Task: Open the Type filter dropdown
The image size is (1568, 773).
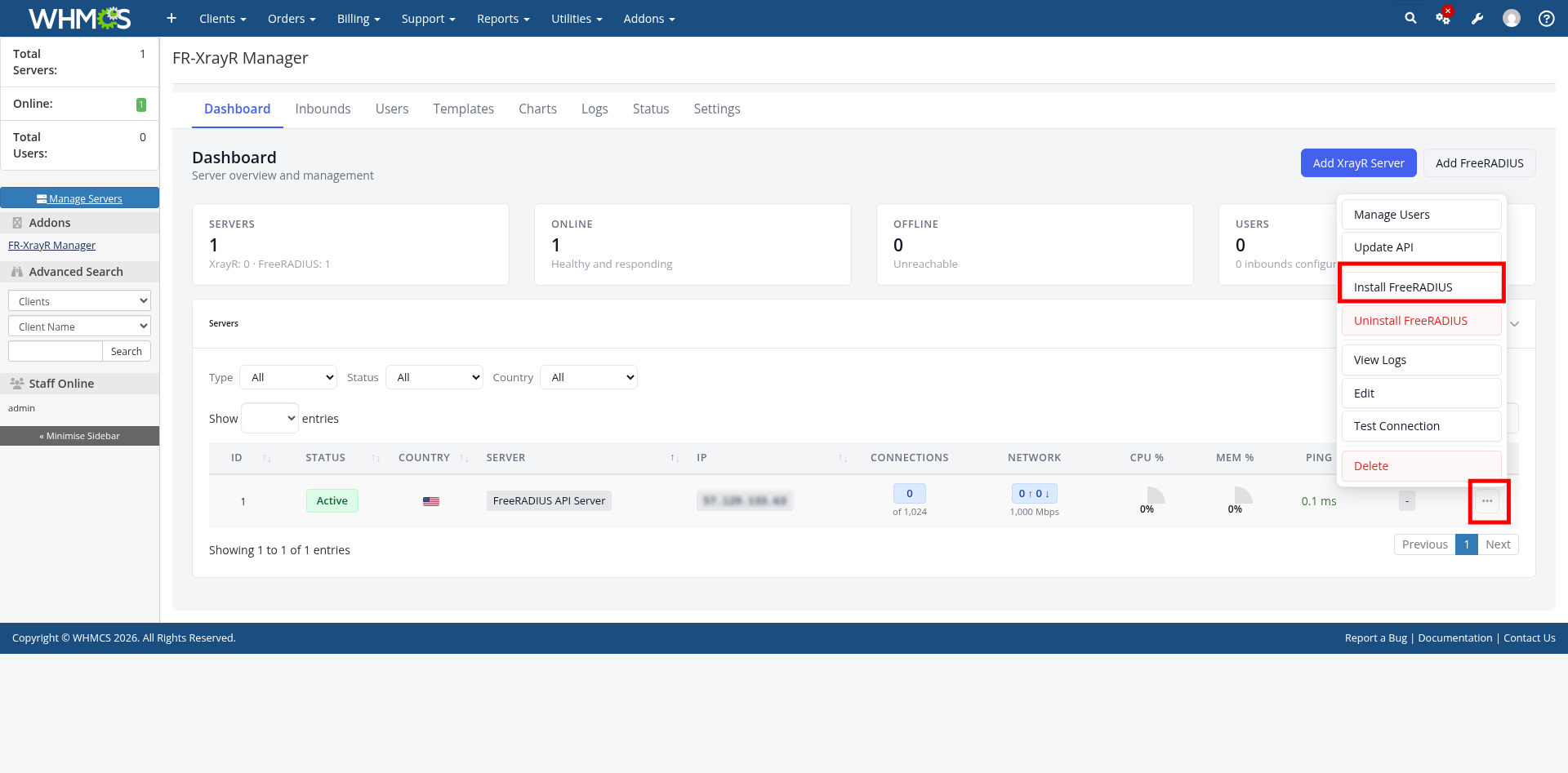Action: [288, 377]
